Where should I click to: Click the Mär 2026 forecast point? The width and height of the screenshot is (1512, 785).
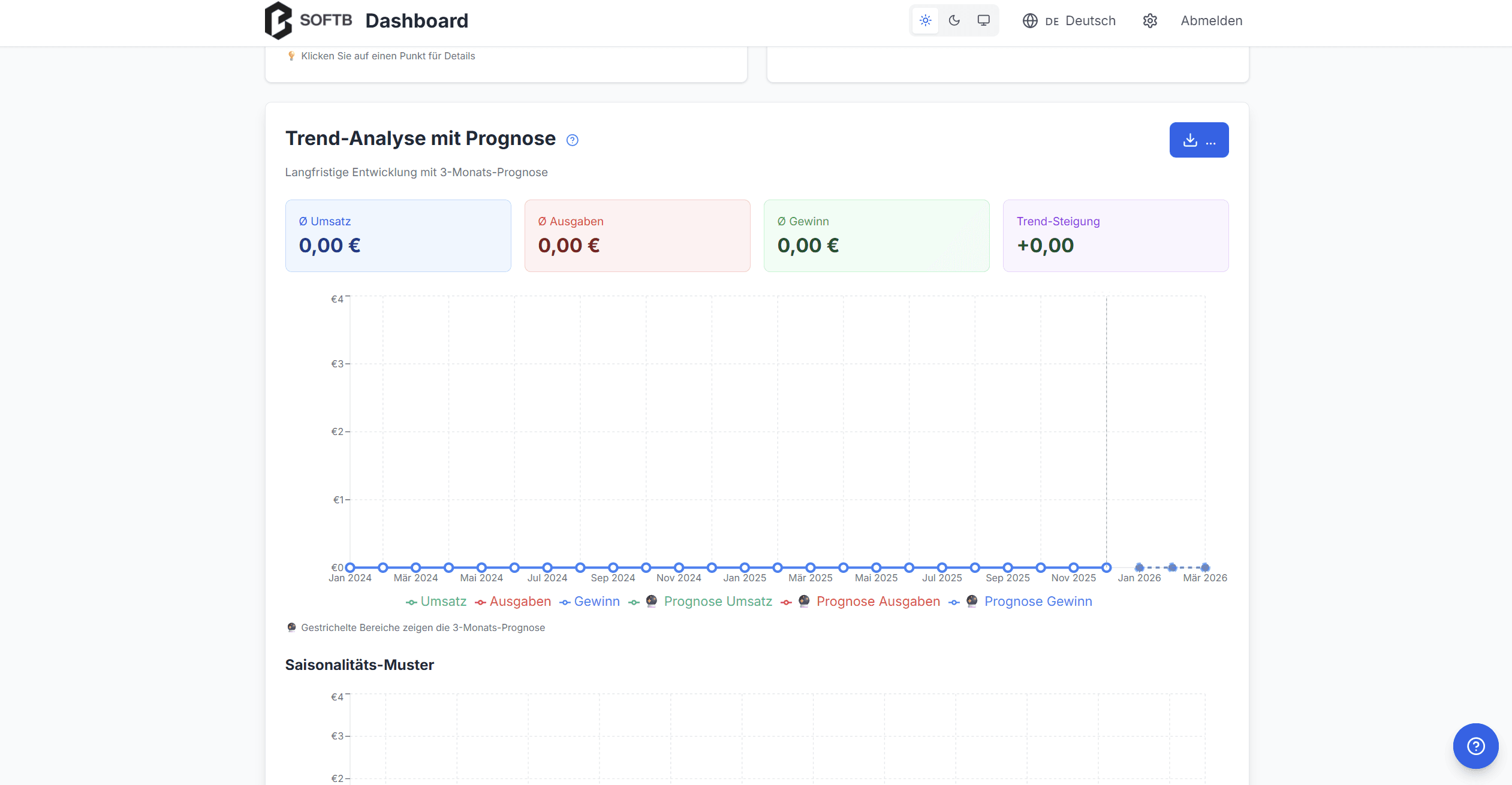1205,567
